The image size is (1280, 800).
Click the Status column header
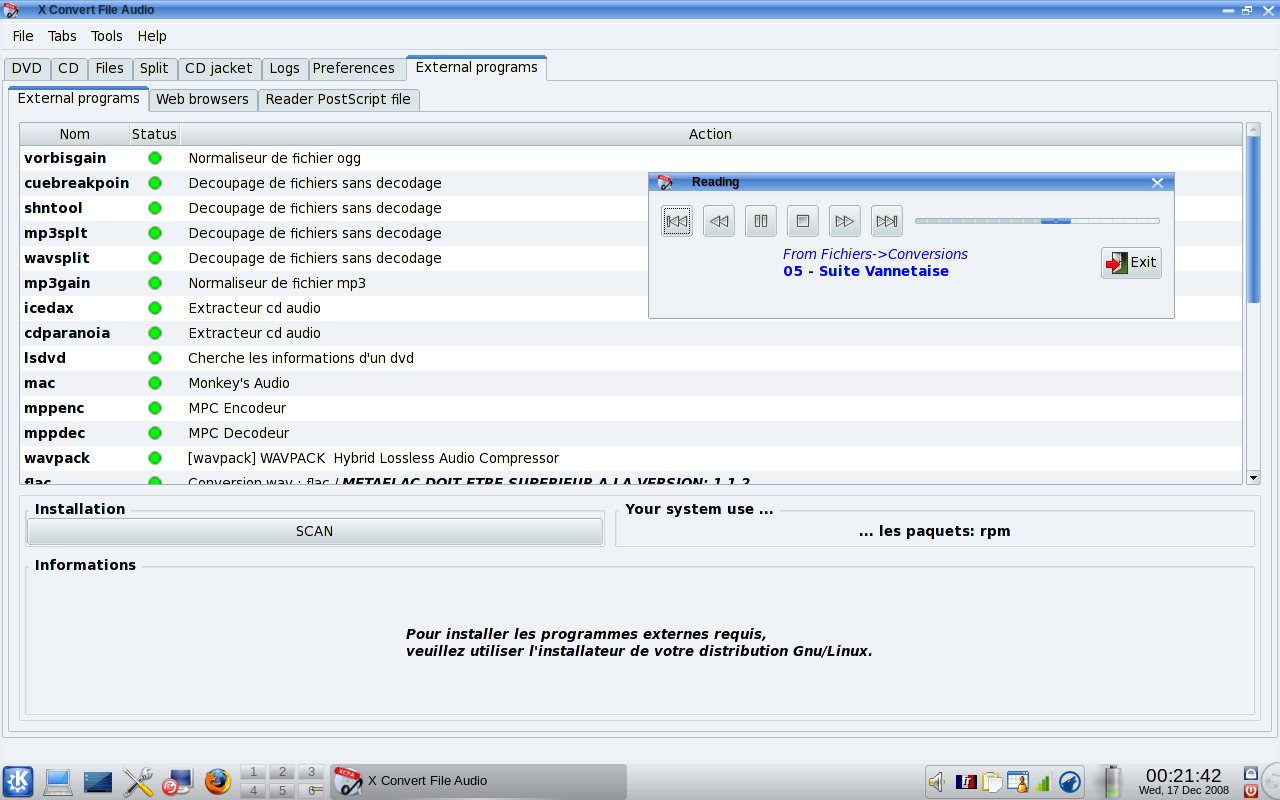pos(154,134)
